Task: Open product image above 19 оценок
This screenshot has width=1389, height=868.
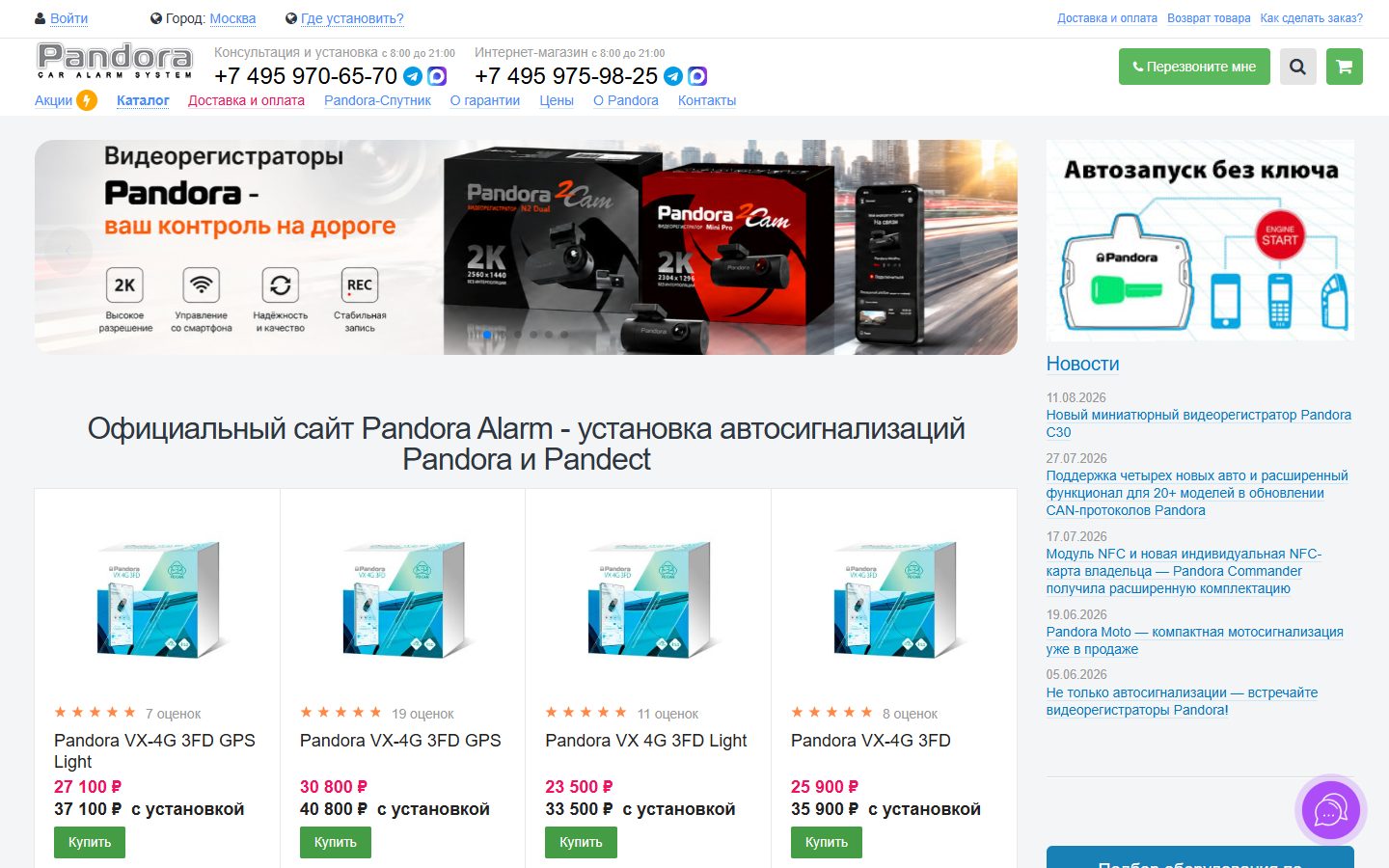Action: (x=403, y=598)
